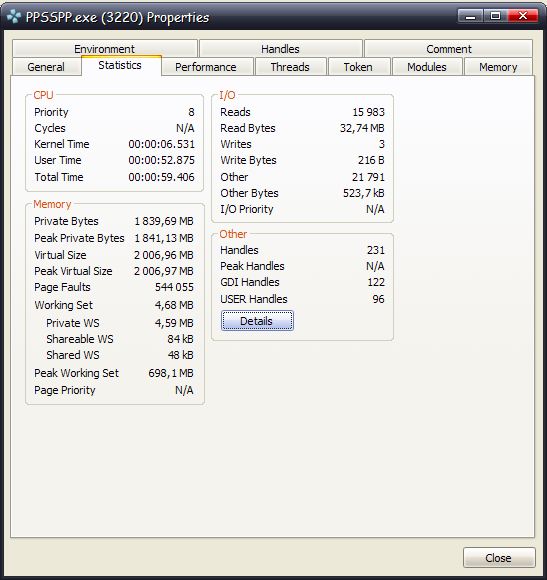The width and height of the screenshot is (547, 580).
Task: Switch to the Environment tab
Action: [104, 48]
